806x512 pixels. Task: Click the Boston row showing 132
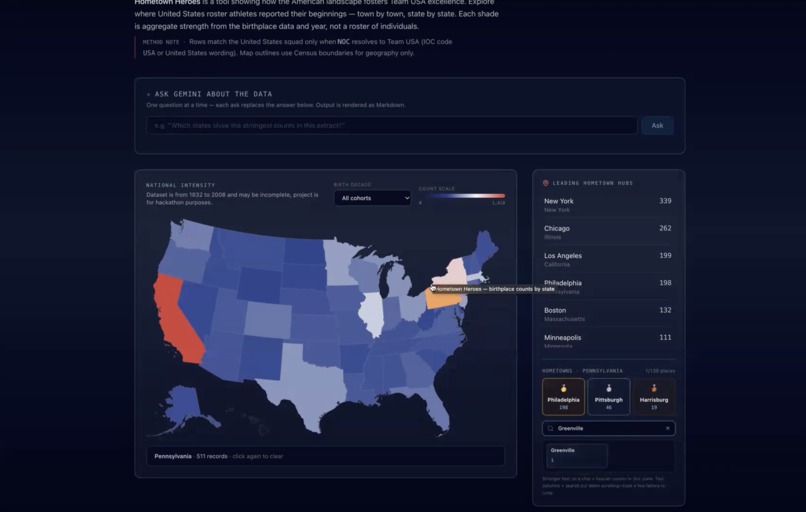pyautogui.click(x=608, y=314)
